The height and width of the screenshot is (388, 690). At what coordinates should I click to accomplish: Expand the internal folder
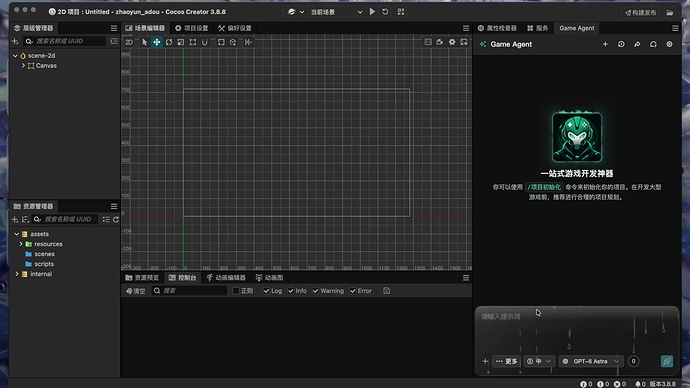pos(17,274)
